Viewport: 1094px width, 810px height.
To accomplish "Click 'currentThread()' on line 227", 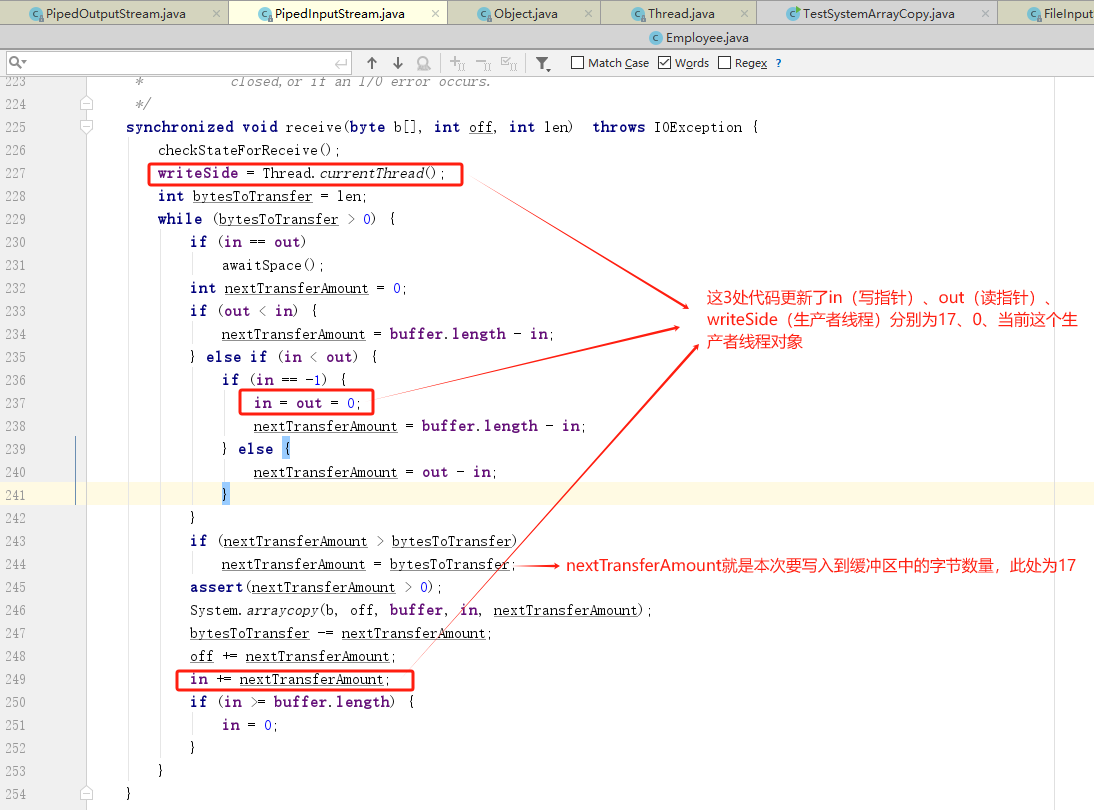I will point(377,173).
